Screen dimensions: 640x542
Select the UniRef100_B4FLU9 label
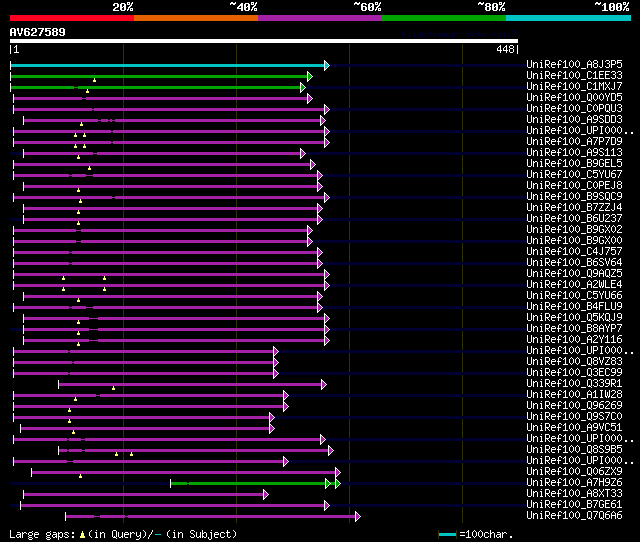(x=574, y=307)
